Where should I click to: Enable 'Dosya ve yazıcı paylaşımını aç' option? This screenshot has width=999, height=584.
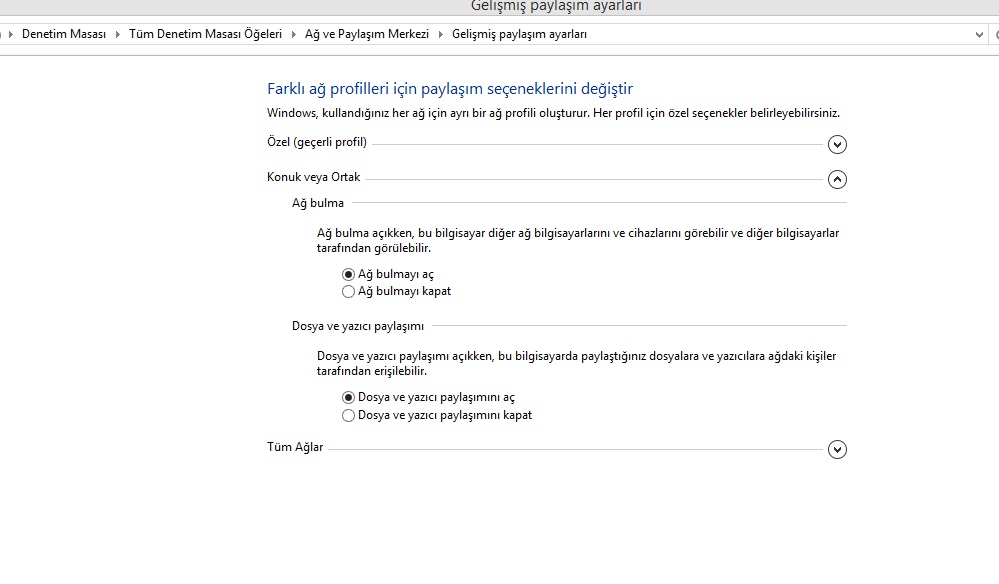tap(348, 397)
